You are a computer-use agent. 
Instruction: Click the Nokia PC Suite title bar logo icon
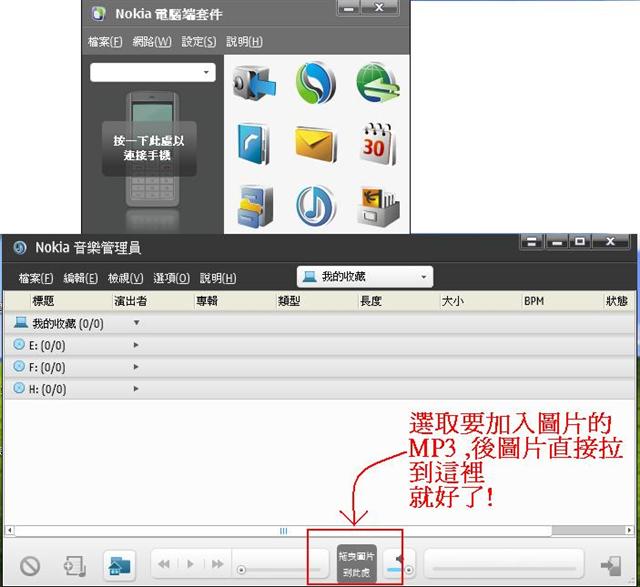(98, 13)
